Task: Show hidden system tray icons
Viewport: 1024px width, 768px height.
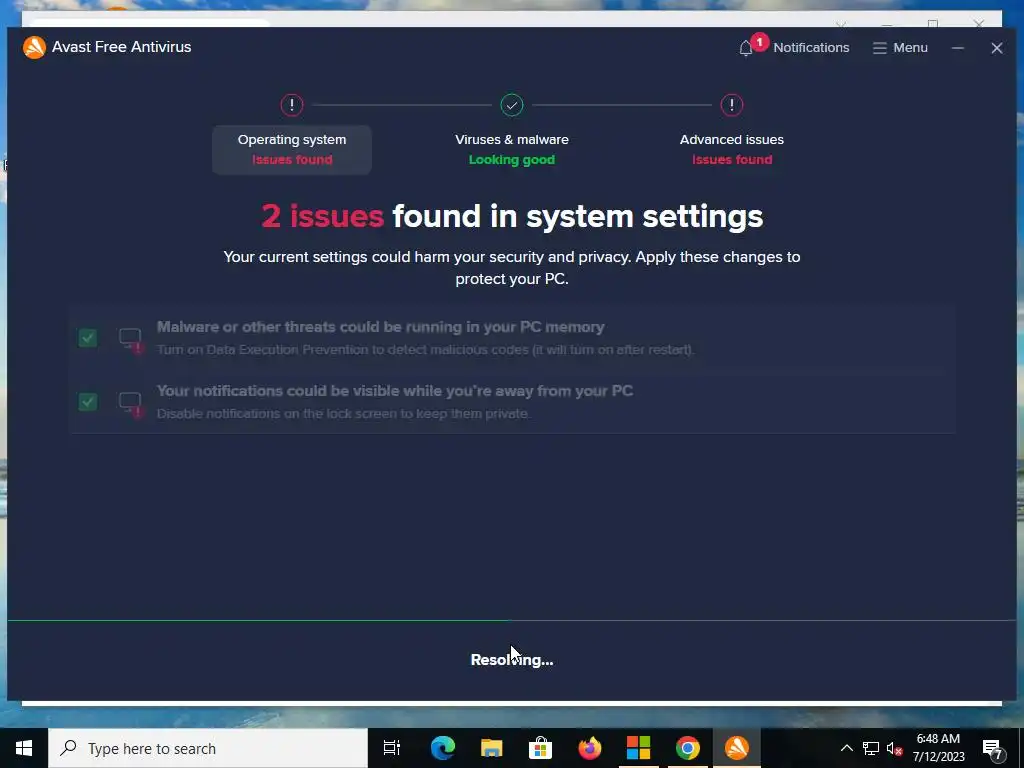Action: 846,748
